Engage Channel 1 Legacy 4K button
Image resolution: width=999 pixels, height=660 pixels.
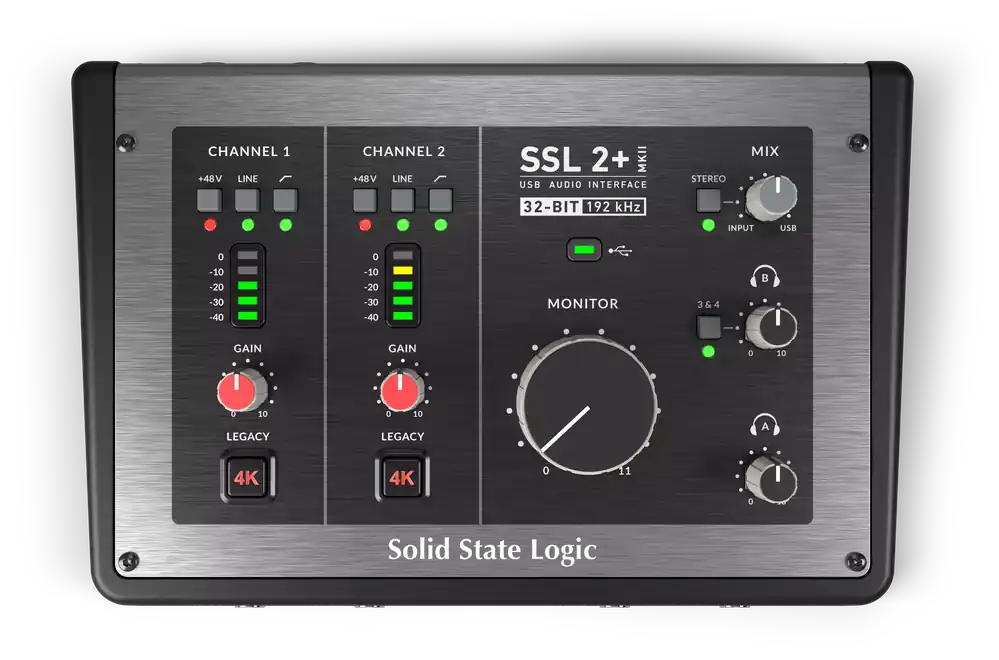pyautogui.click(x=247, y=477)
